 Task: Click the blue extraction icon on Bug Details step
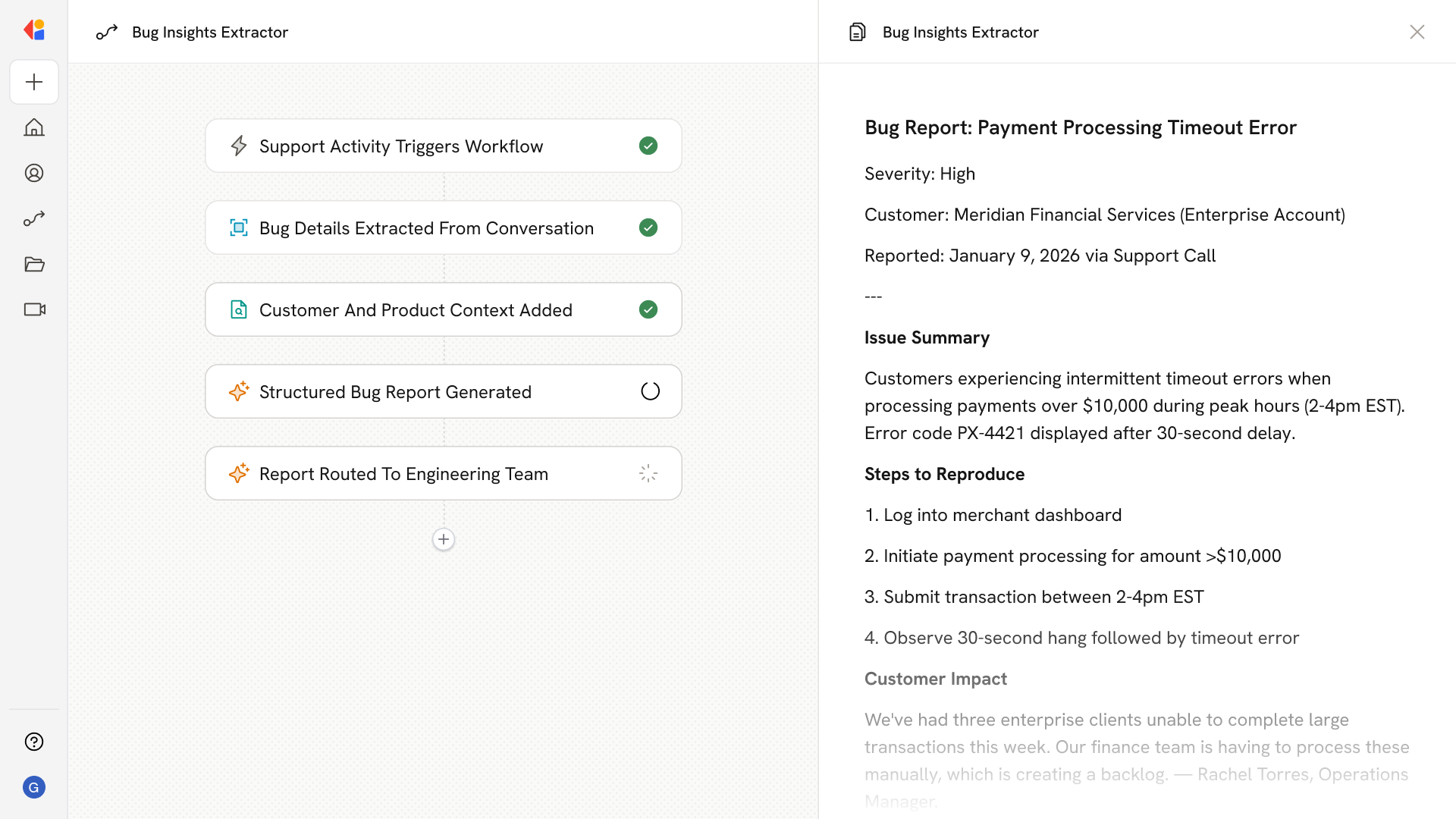pyautogui.click(x=239, y=227)
